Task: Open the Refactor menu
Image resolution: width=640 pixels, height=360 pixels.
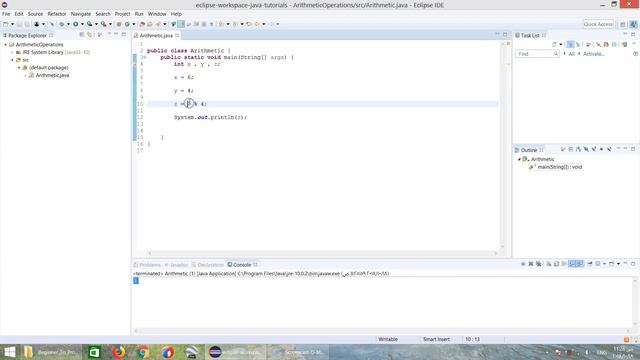Action: [57, 14]
